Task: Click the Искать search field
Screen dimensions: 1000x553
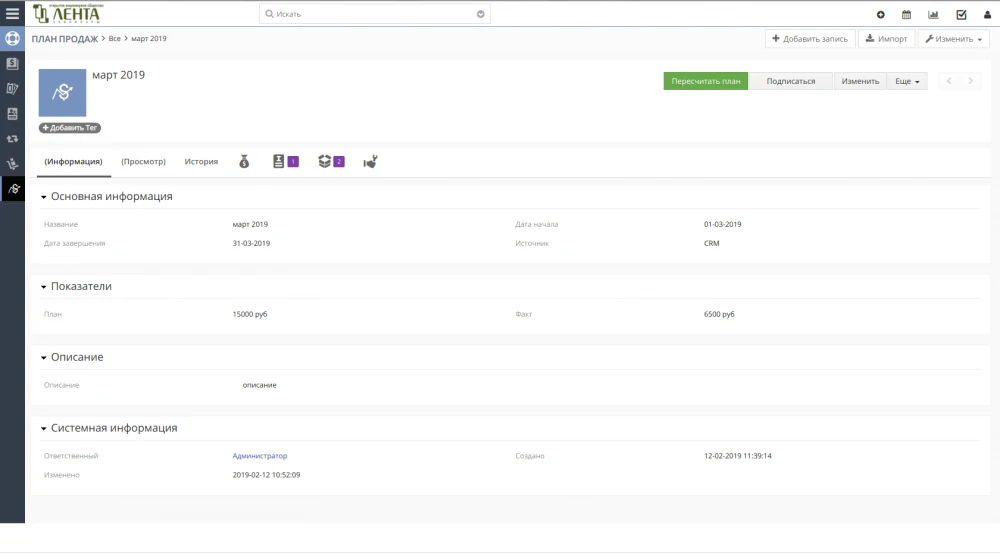Action: (375, 14)
